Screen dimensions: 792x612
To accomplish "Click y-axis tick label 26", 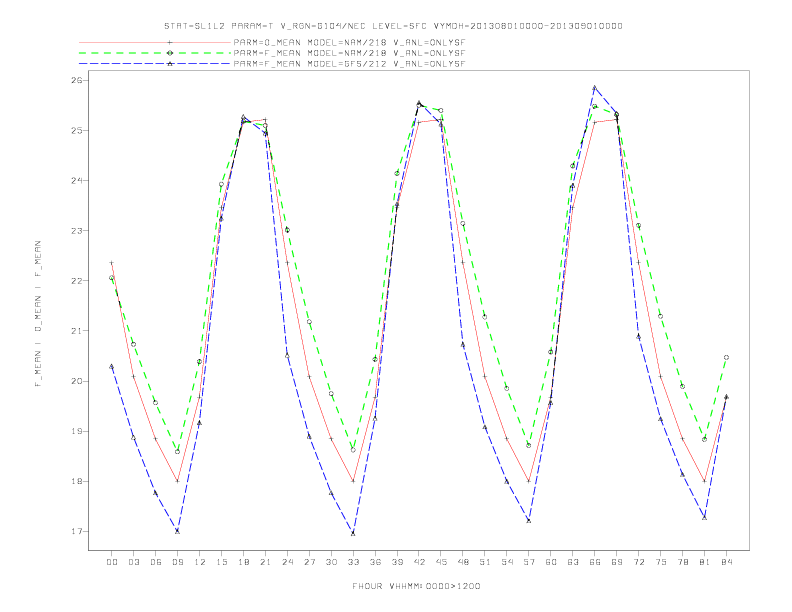I will pyautogui.click(x=77, y=80).
